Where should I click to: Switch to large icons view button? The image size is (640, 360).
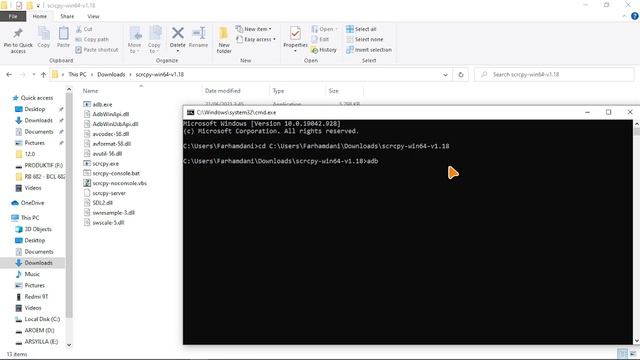(632, 353)
